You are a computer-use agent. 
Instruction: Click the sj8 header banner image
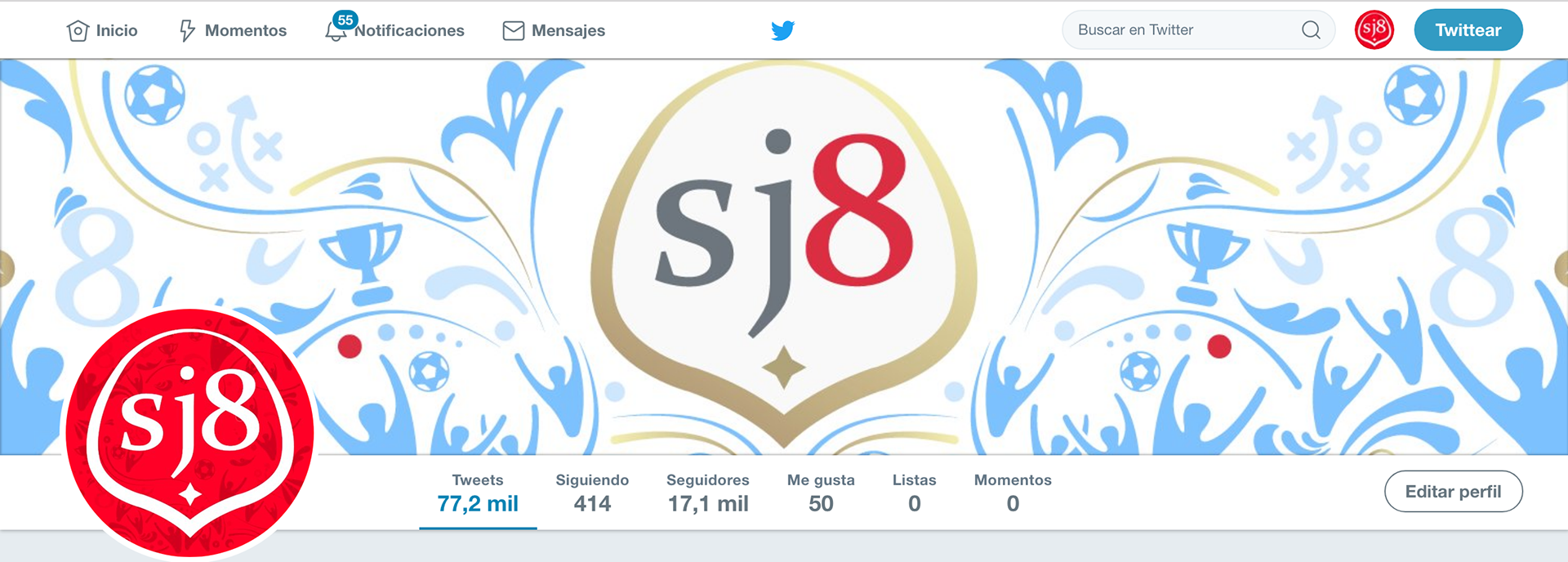(784, 256)
